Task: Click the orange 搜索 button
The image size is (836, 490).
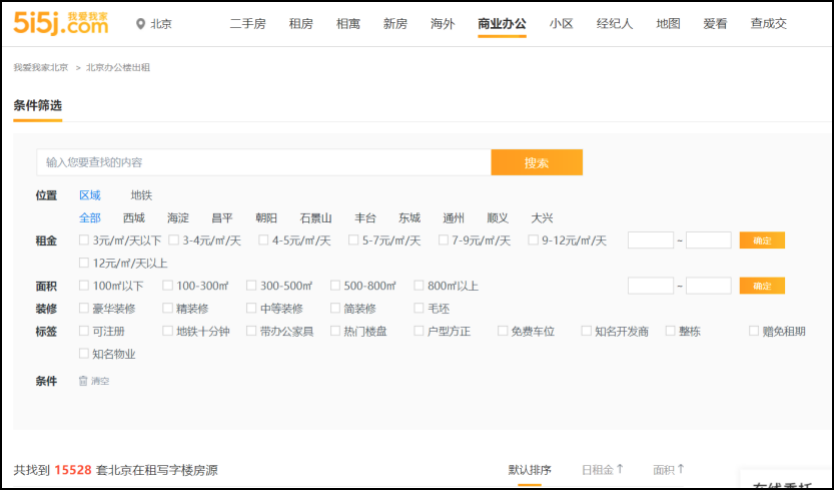Action: [536, 163]
